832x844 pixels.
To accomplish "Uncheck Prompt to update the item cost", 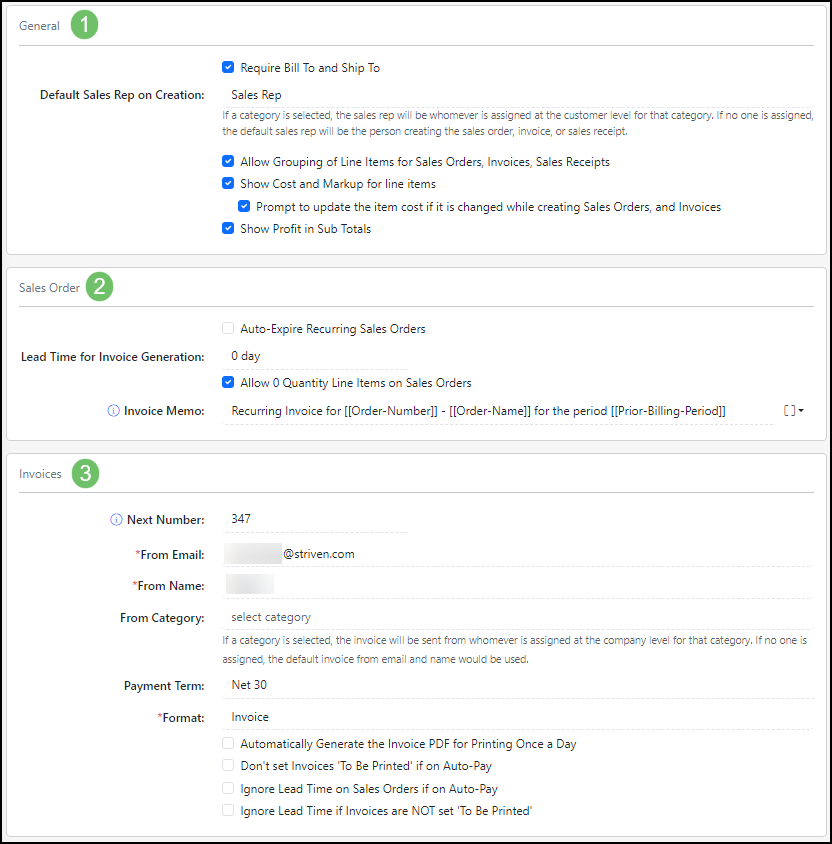I will tap(244, 207).
